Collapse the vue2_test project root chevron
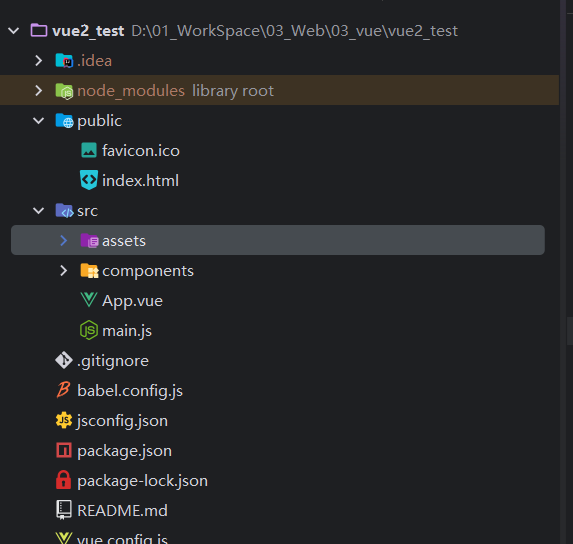573x544 pixels. click(x=14, y=31)
